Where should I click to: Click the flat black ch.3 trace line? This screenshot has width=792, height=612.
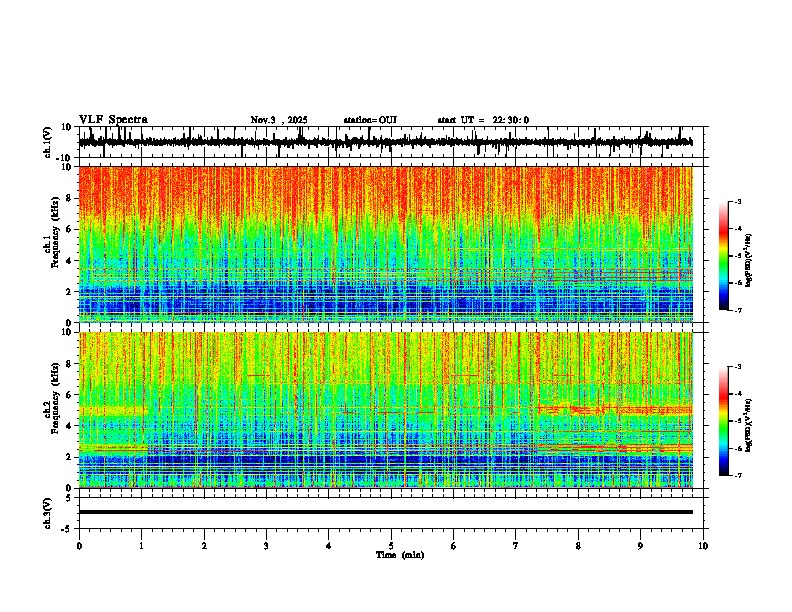pyautogui.click(x=385, y=512)
